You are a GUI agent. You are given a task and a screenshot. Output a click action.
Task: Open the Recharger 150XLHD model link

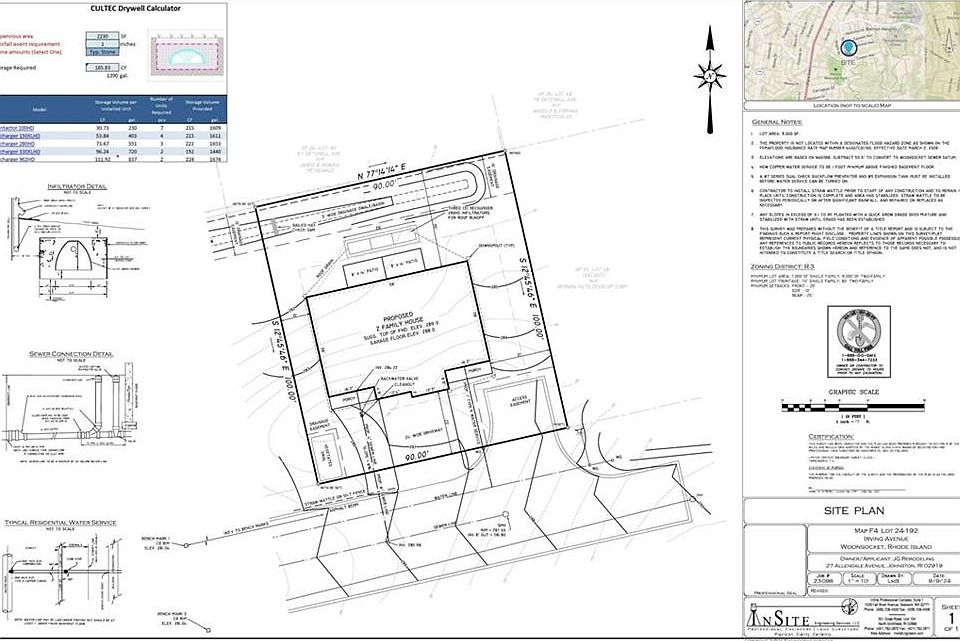point(20,136)
